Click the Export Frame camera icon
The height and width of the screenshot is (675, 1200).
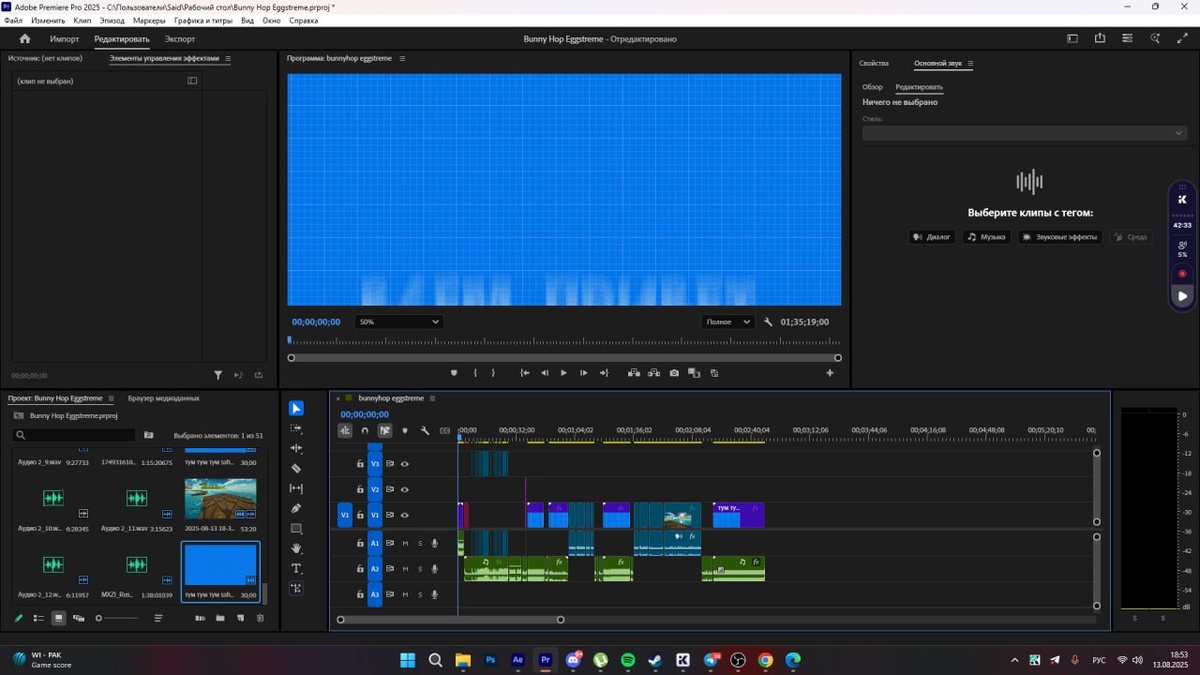674,373
